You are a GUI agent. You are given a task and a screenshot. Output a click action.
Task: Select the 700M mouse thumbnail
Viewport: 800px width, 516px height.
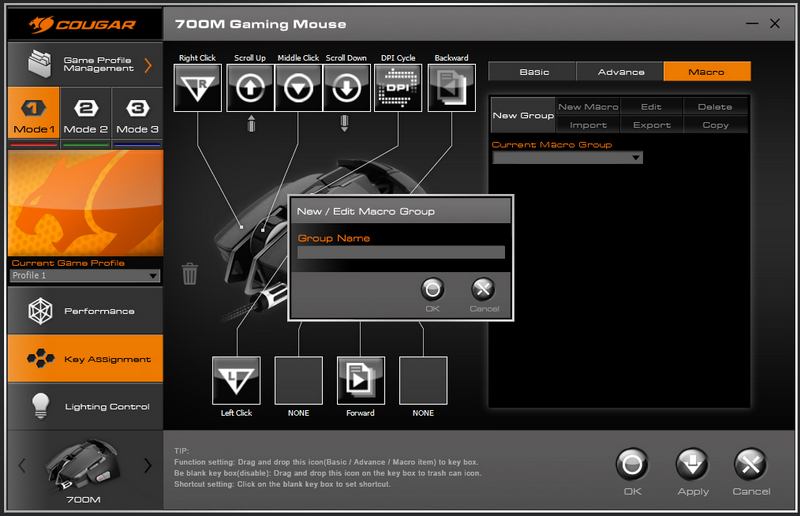[x=84, y=465]
